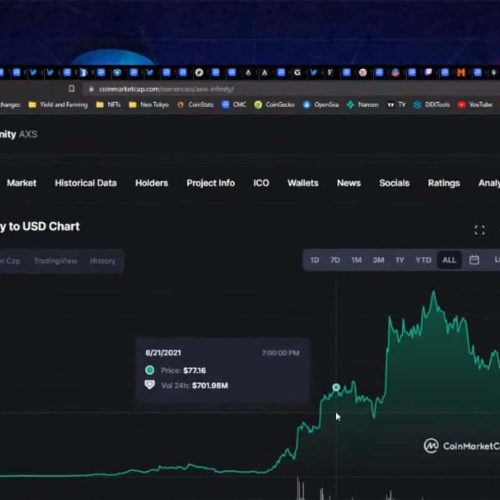500x500 pixels.
Task: Click the AXS ticker symbol label
Action: point(28,134)
